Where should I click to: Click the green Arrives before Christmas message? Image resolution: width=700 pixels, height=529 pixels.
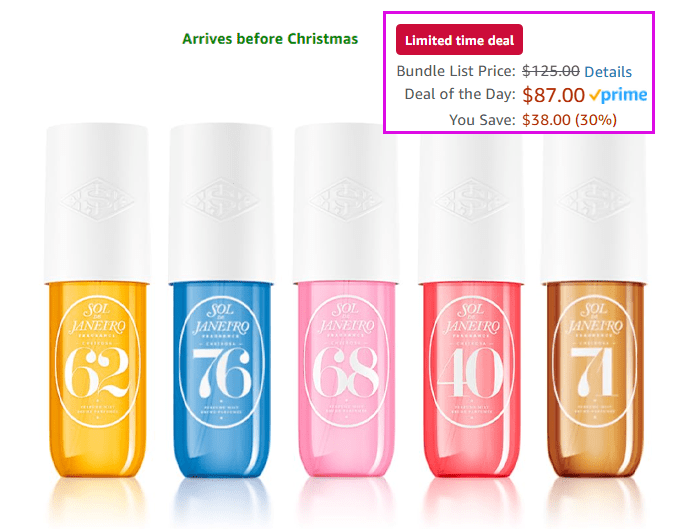[270, 39]
